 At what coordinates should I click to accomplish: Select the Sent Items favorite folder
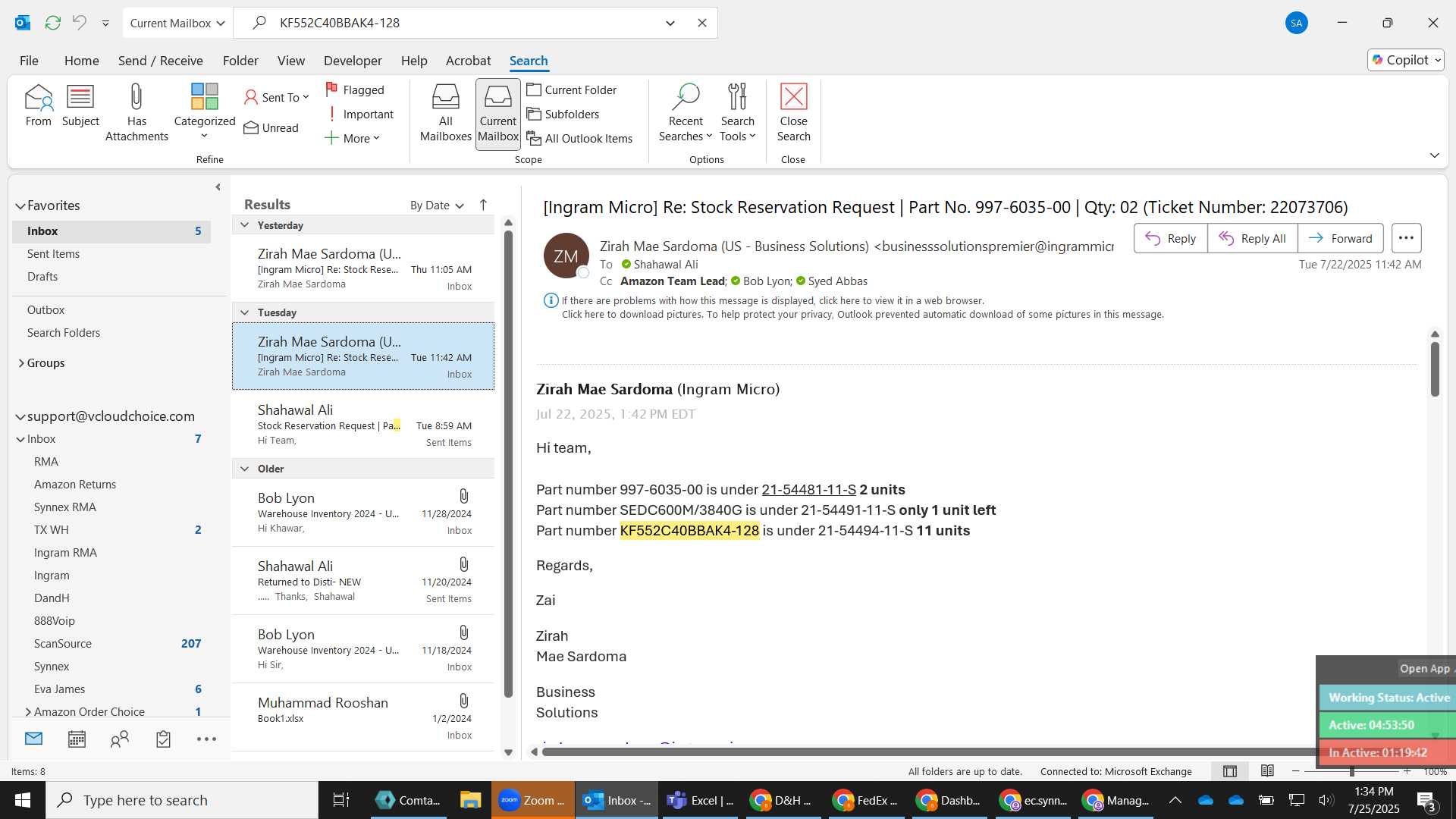point(53,254)
